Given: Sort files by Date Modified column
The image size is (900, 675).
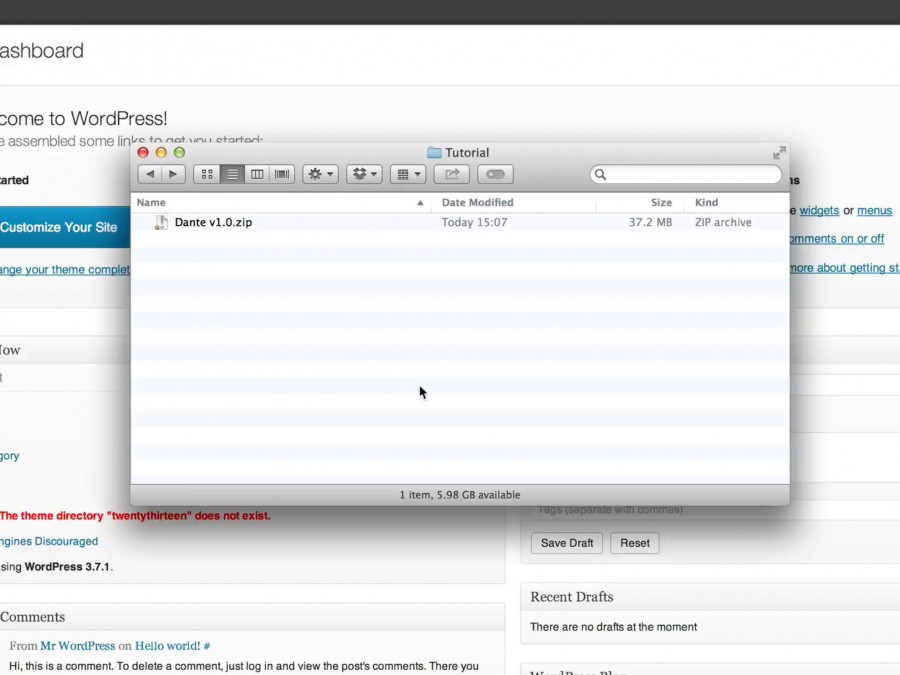Looking at the screenshot, I should click(478, 203).
